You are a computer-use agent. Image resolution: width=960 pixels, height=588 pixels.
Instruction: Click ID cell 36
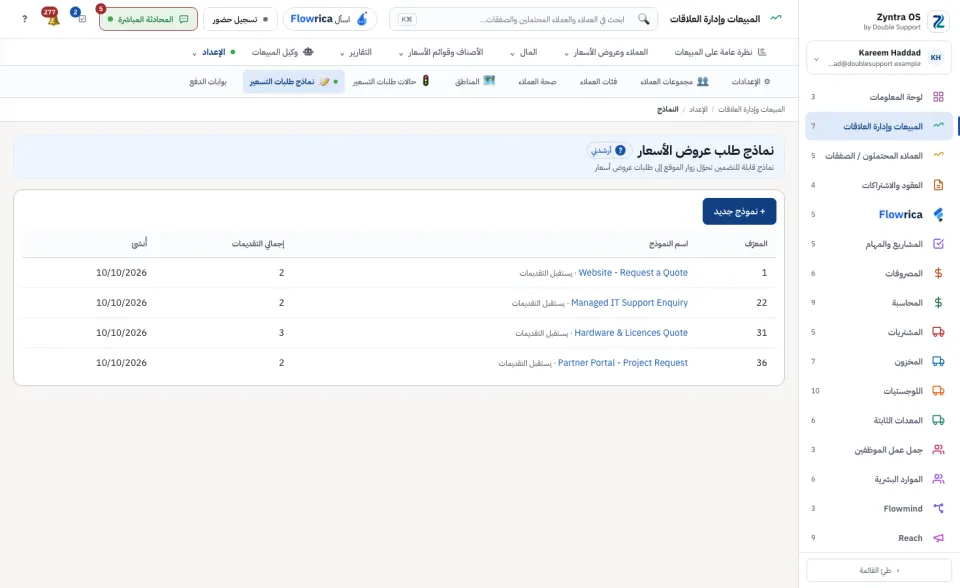[x=762, y=363]
